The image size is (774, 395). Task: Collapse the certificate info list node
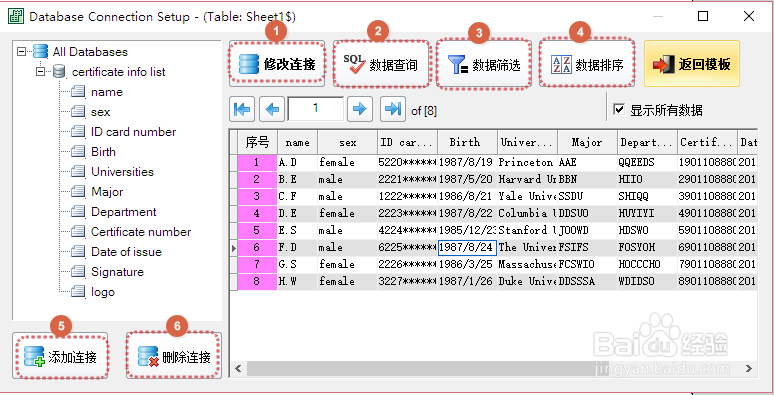pos(40,72)
